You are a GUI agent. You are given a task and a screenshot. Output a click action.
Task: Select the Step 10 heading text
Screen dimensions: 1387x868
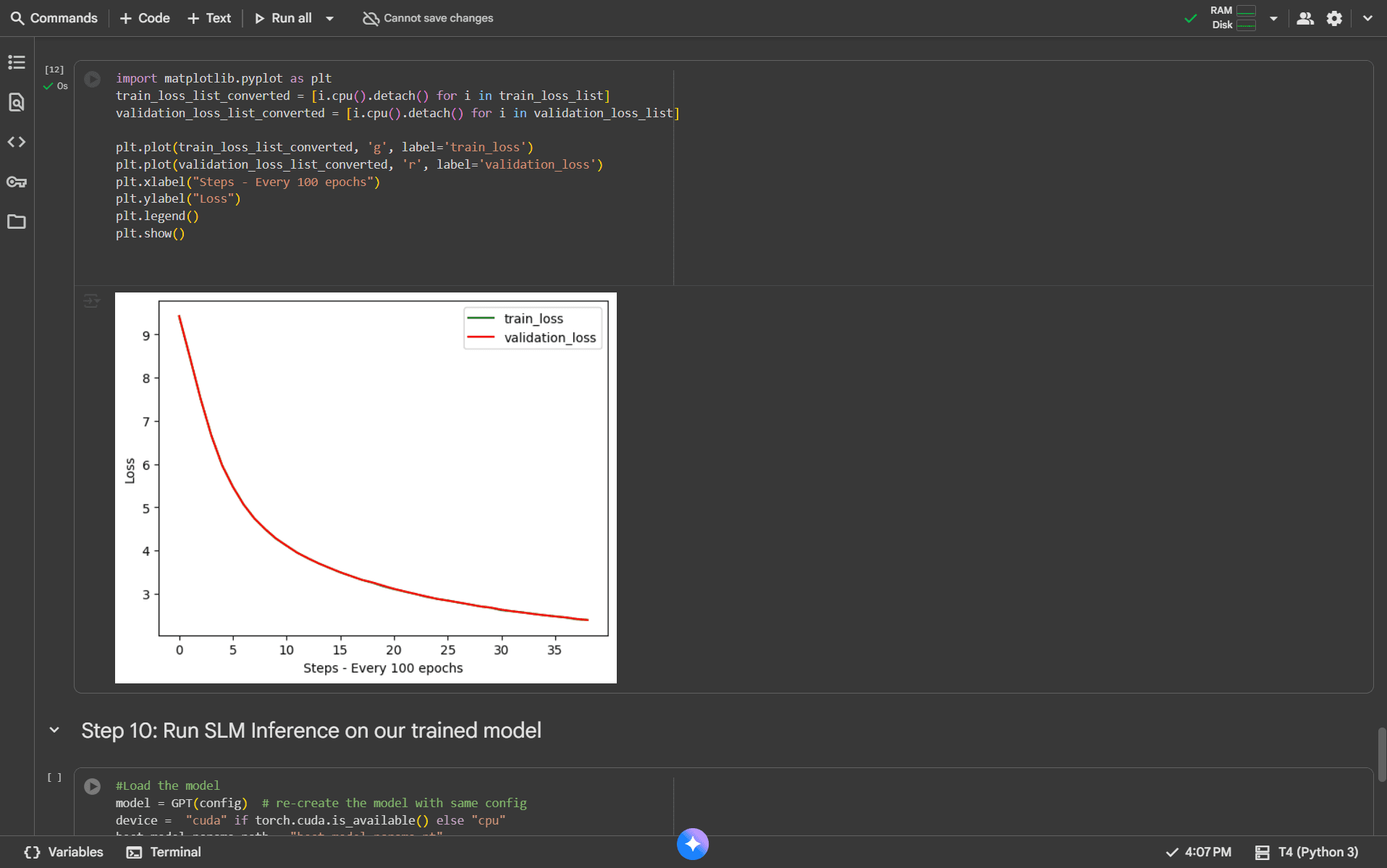tap(311, 730)
